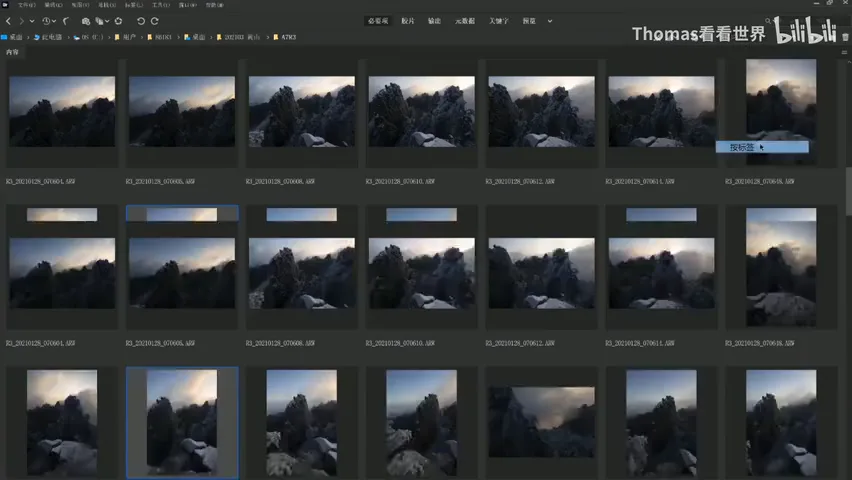Open the Refine batch-rename icon menu
The height and width of the screenshot is (480, 852).
(102, 21)
